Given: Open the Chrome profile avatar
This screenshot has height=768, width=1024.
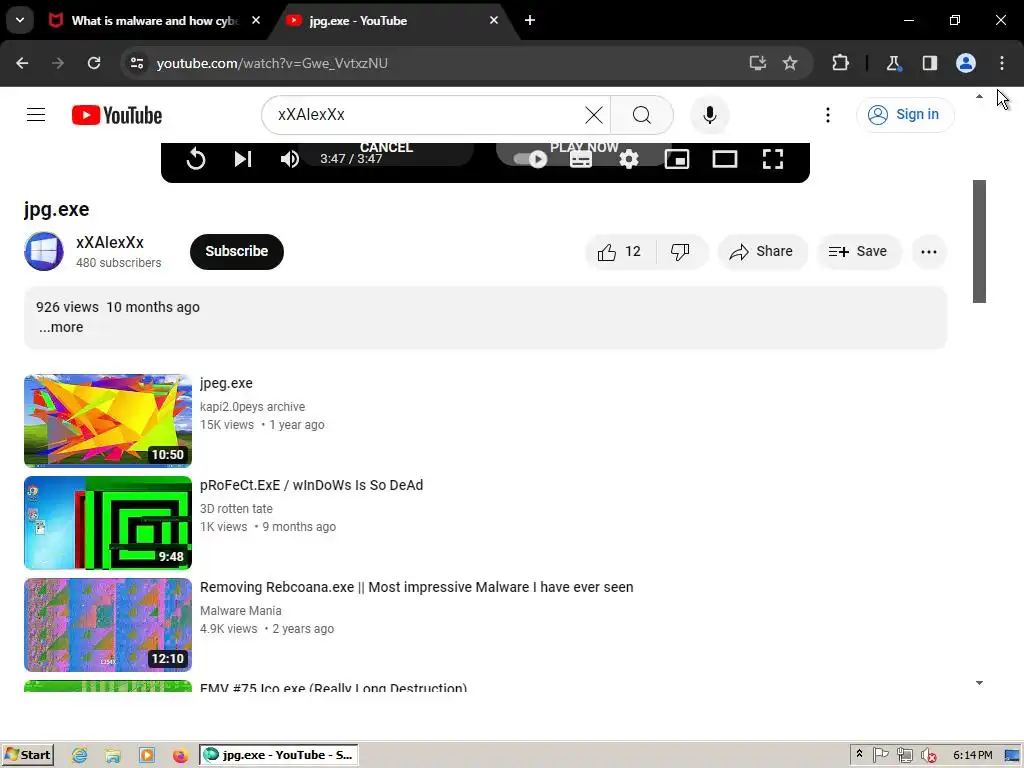Looking at the screenshot, I should pyautogui.click(x=966, y=63).
